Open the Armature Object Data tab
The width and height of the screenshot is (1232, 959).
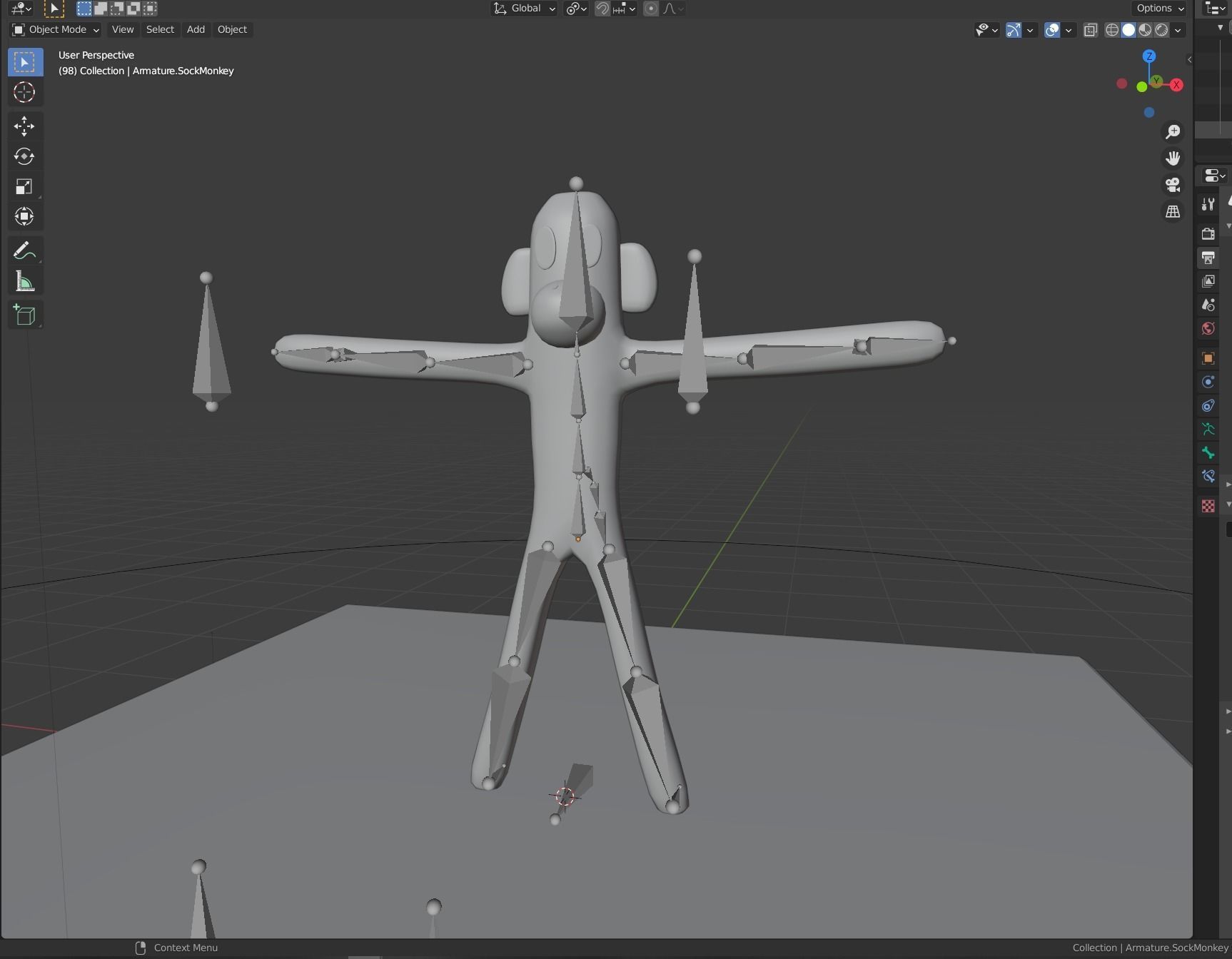1208,430
